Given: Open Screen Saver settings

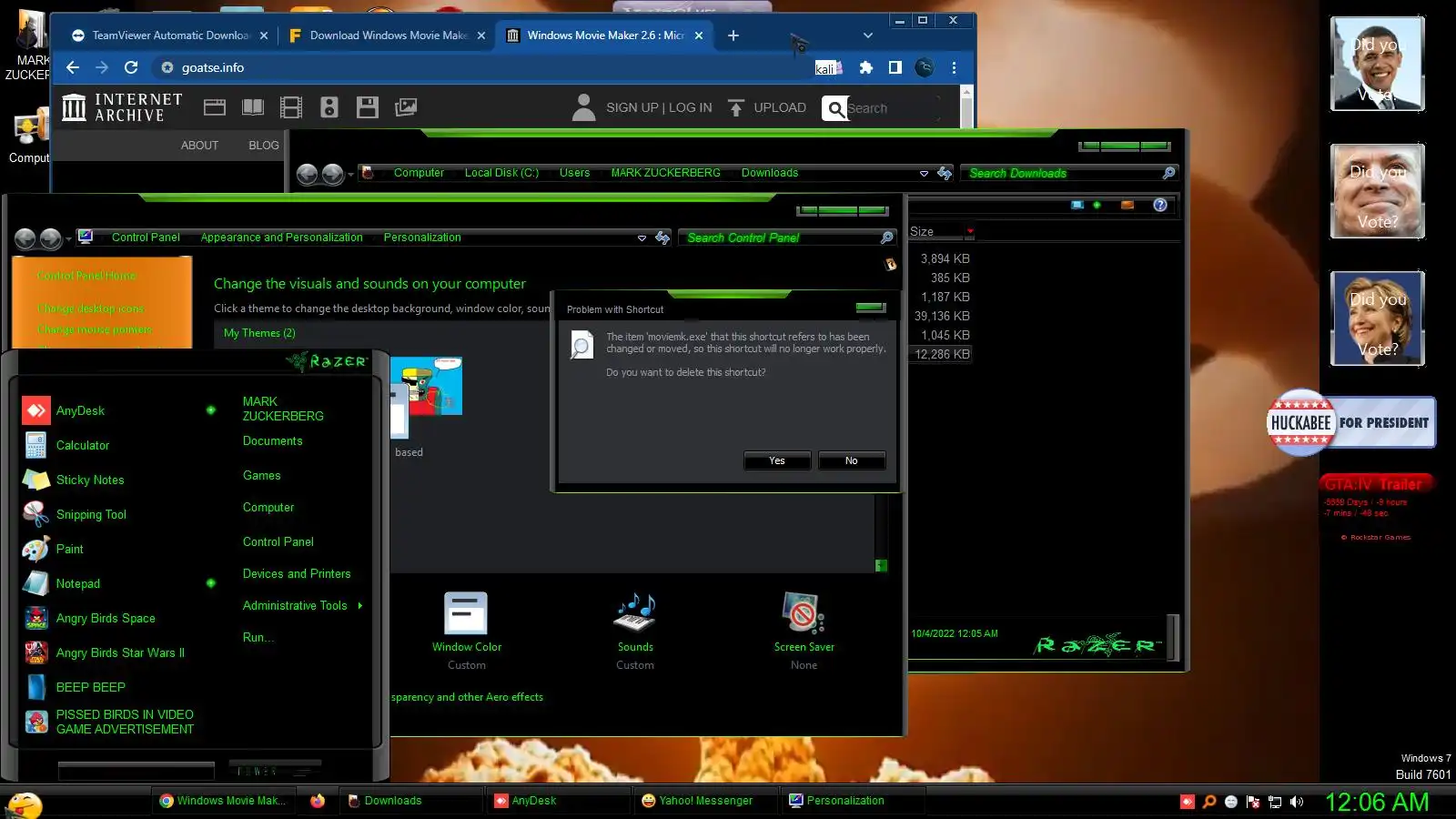Looking at the screenshot, I should click(x=804, y=631).
